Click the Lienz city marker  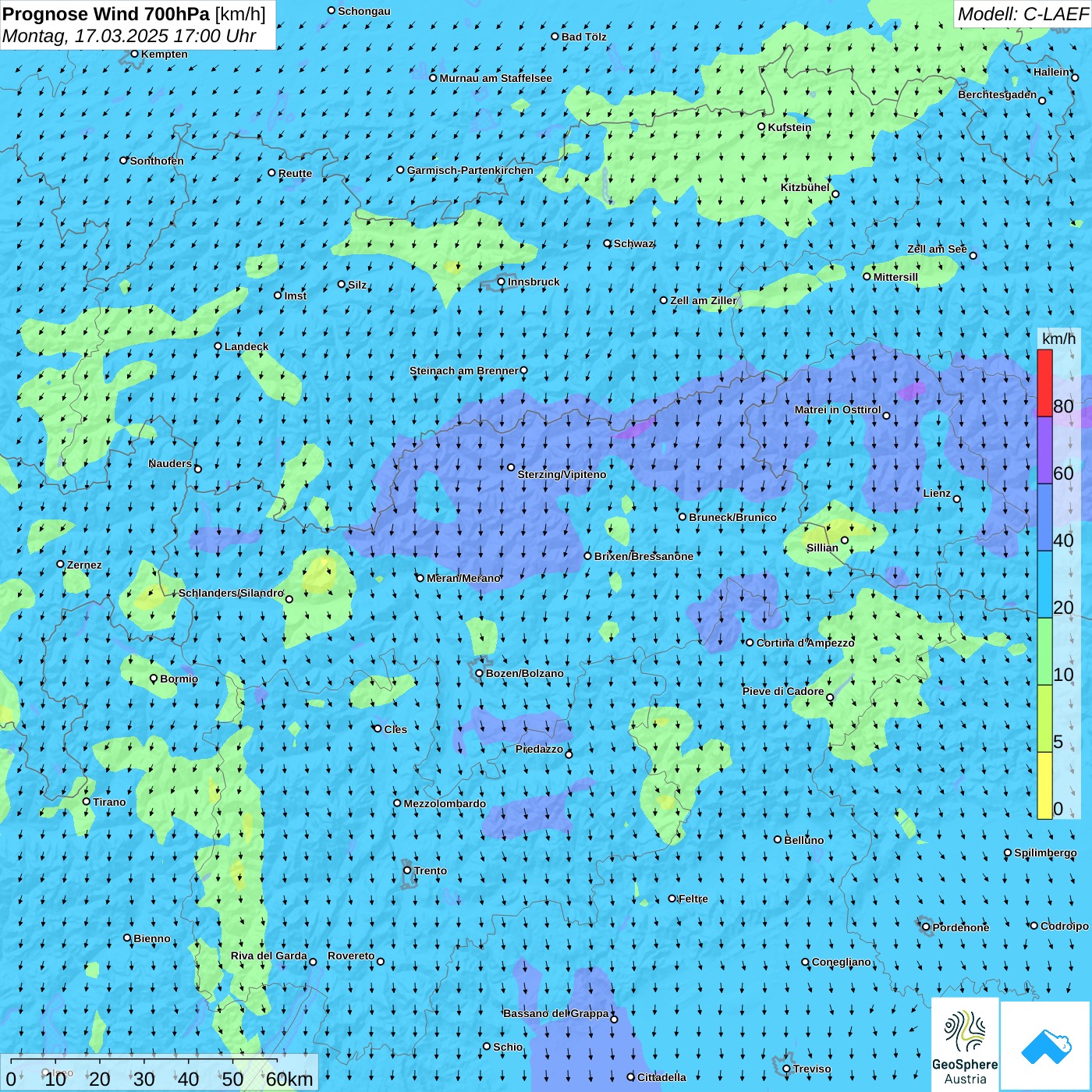pyautogui.click(x=957, y=499)
